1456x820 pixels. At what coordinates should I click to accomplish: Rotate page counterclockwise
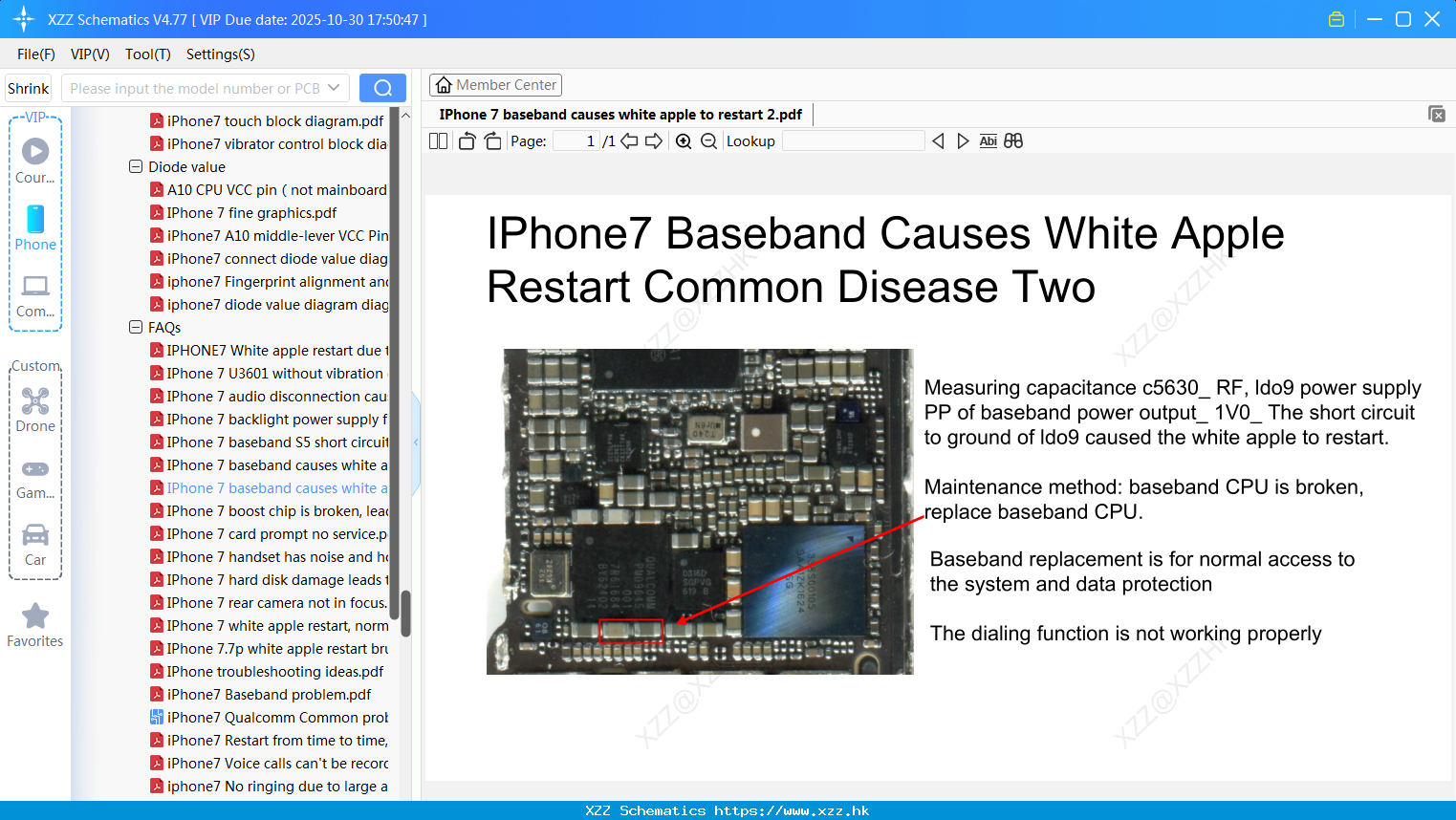click(467, 141)
